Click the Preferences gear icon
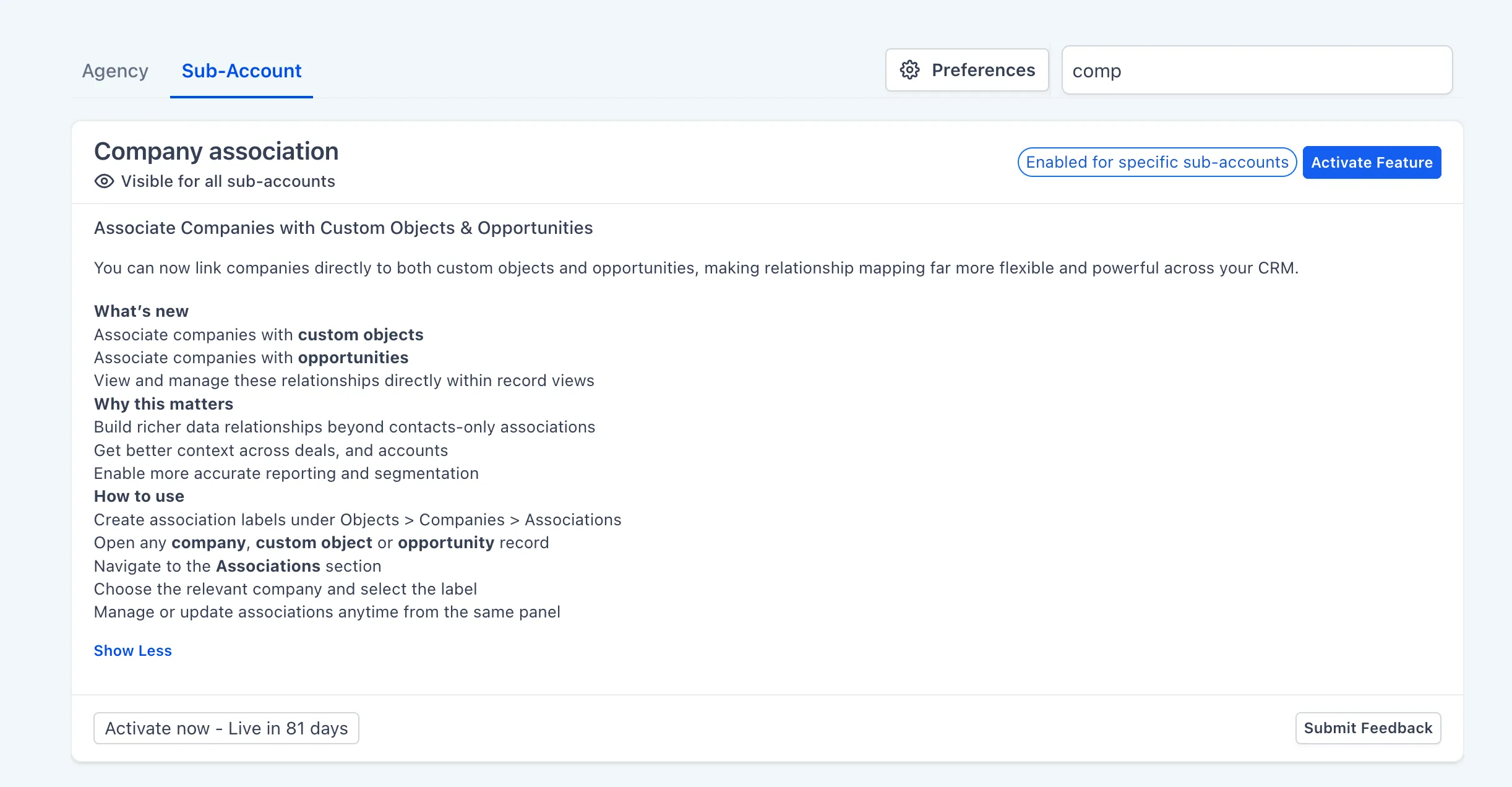This screenshot has width=1512, height=787. (x=909, y=70)
